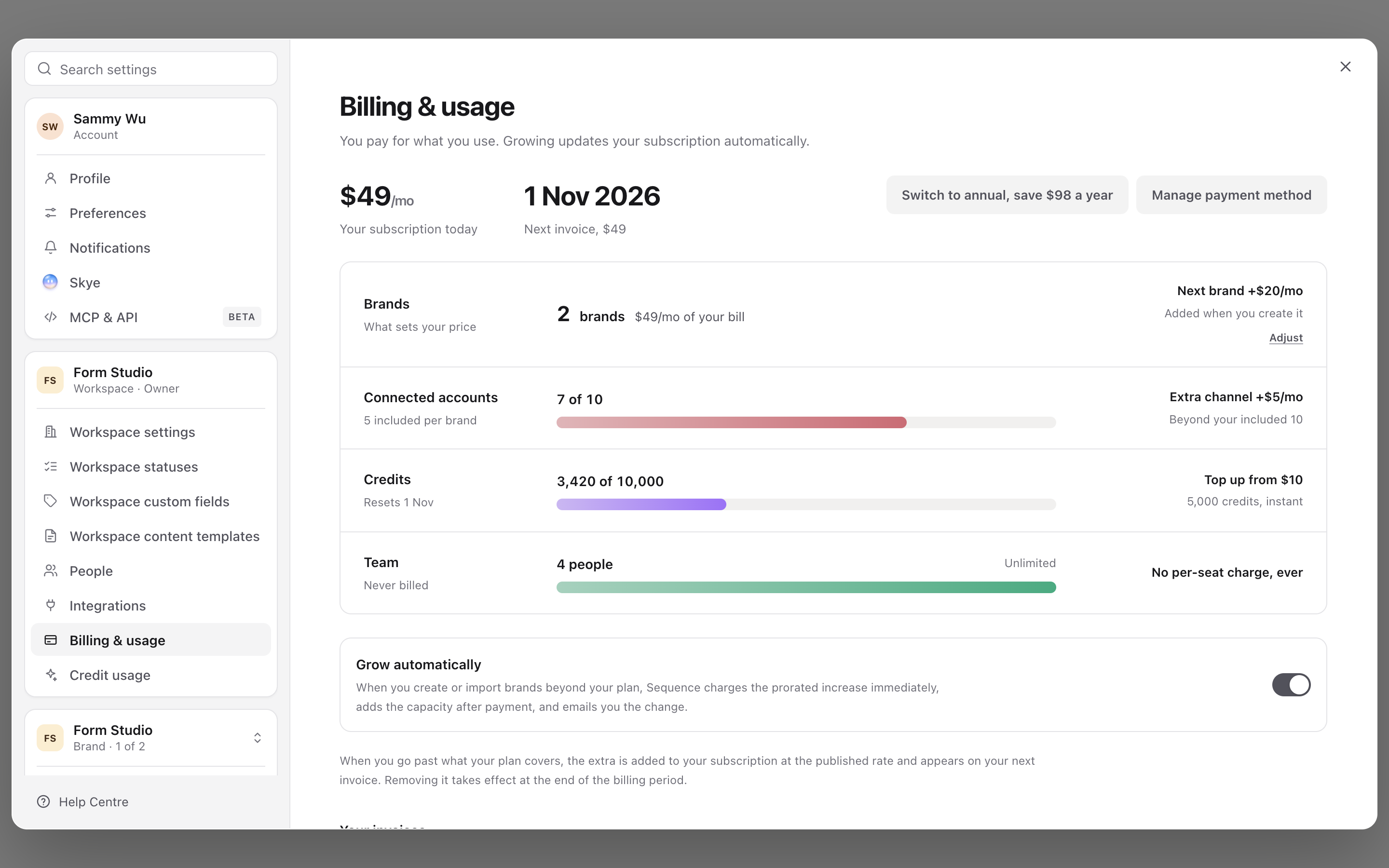Viewport: 1389px width, 868px height.
Task: Click the Form Studio Workspace Owner header
Action: click(x=151, y=380)
